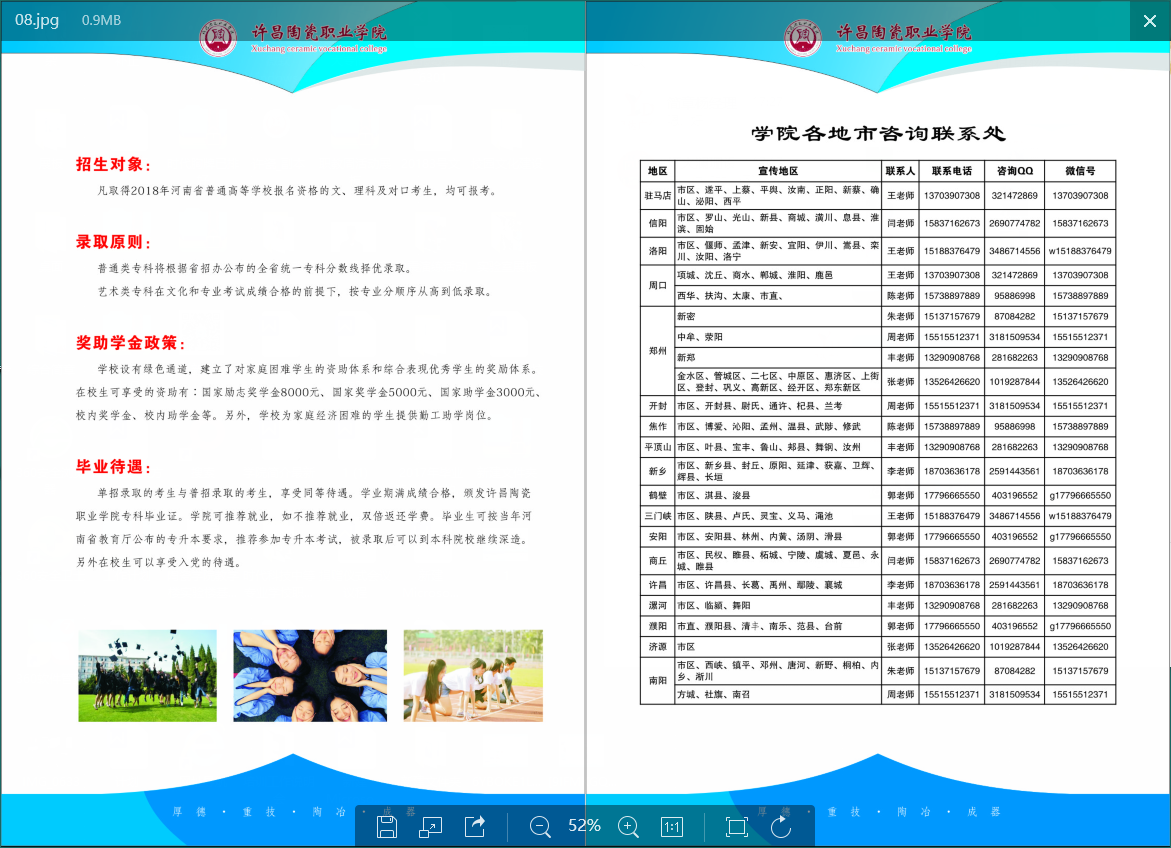The width and height of the screenshot is (1171, 848).
Task: Click the 08.jpg file name label
Action: click(x=36, y=20)
